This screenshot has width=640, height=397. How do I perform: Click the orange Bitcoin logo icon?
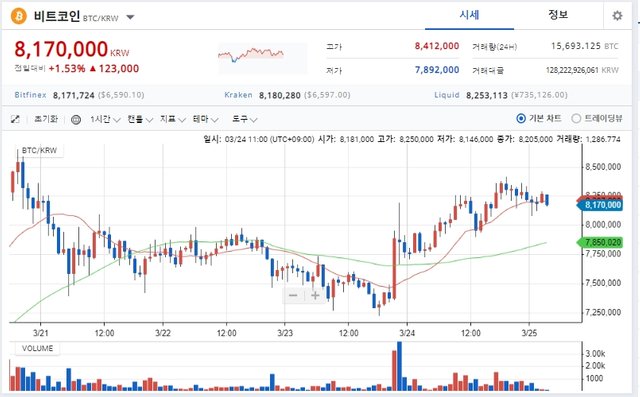click(x=18, y=16)
